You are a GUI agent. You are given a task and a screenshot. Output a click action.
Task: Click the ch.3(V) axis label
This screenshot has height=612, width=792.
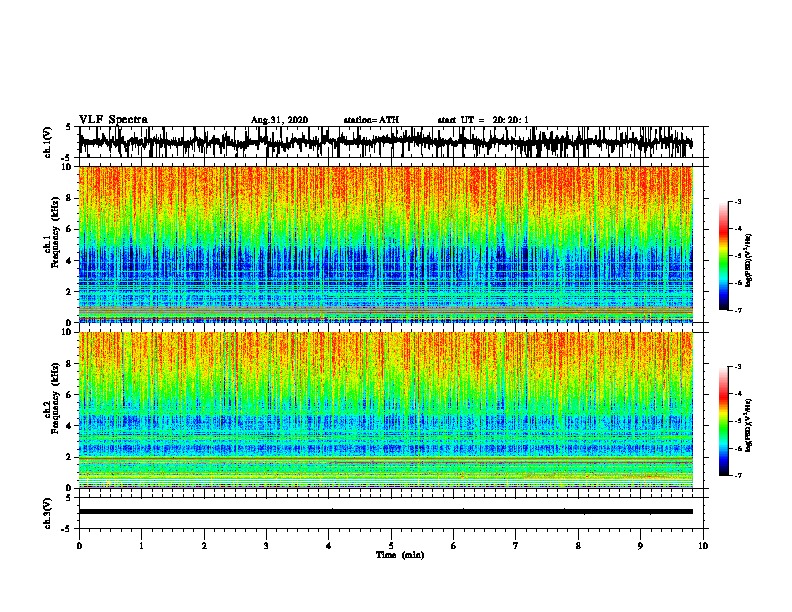tap(48, 513)
